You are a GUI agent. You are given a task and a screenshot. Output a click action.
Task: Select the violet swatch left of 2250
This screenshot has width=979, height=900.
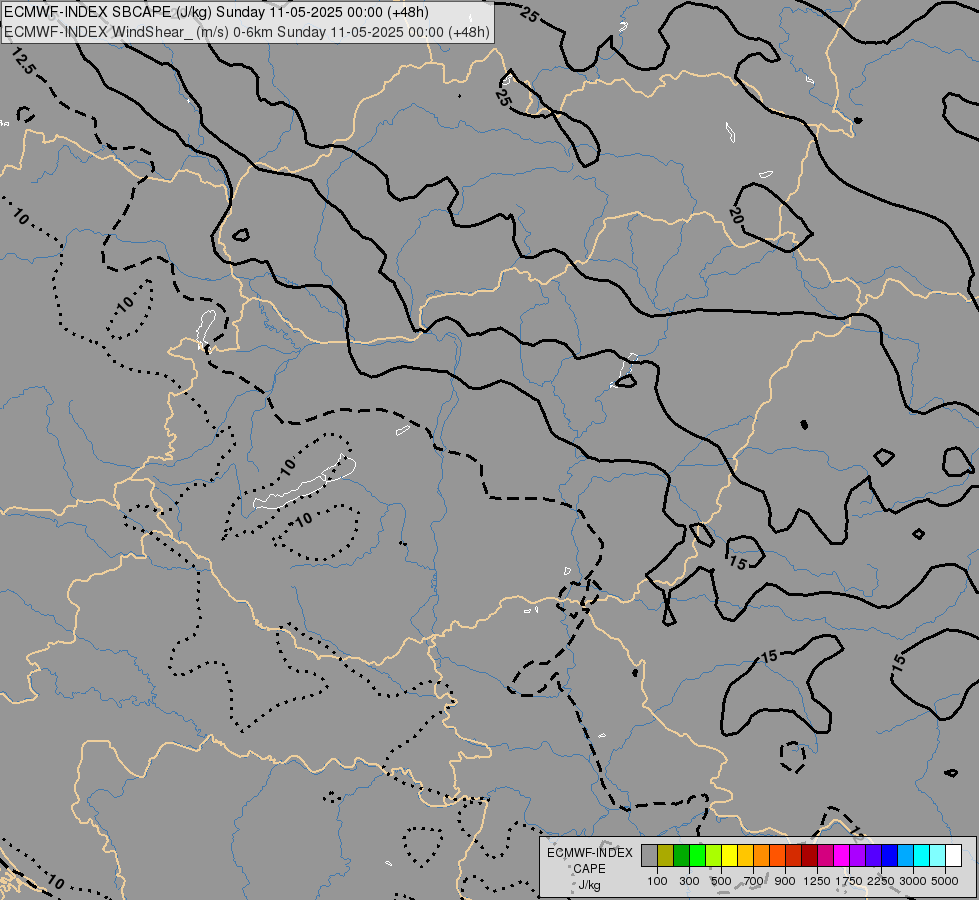[x=873, y=856]
